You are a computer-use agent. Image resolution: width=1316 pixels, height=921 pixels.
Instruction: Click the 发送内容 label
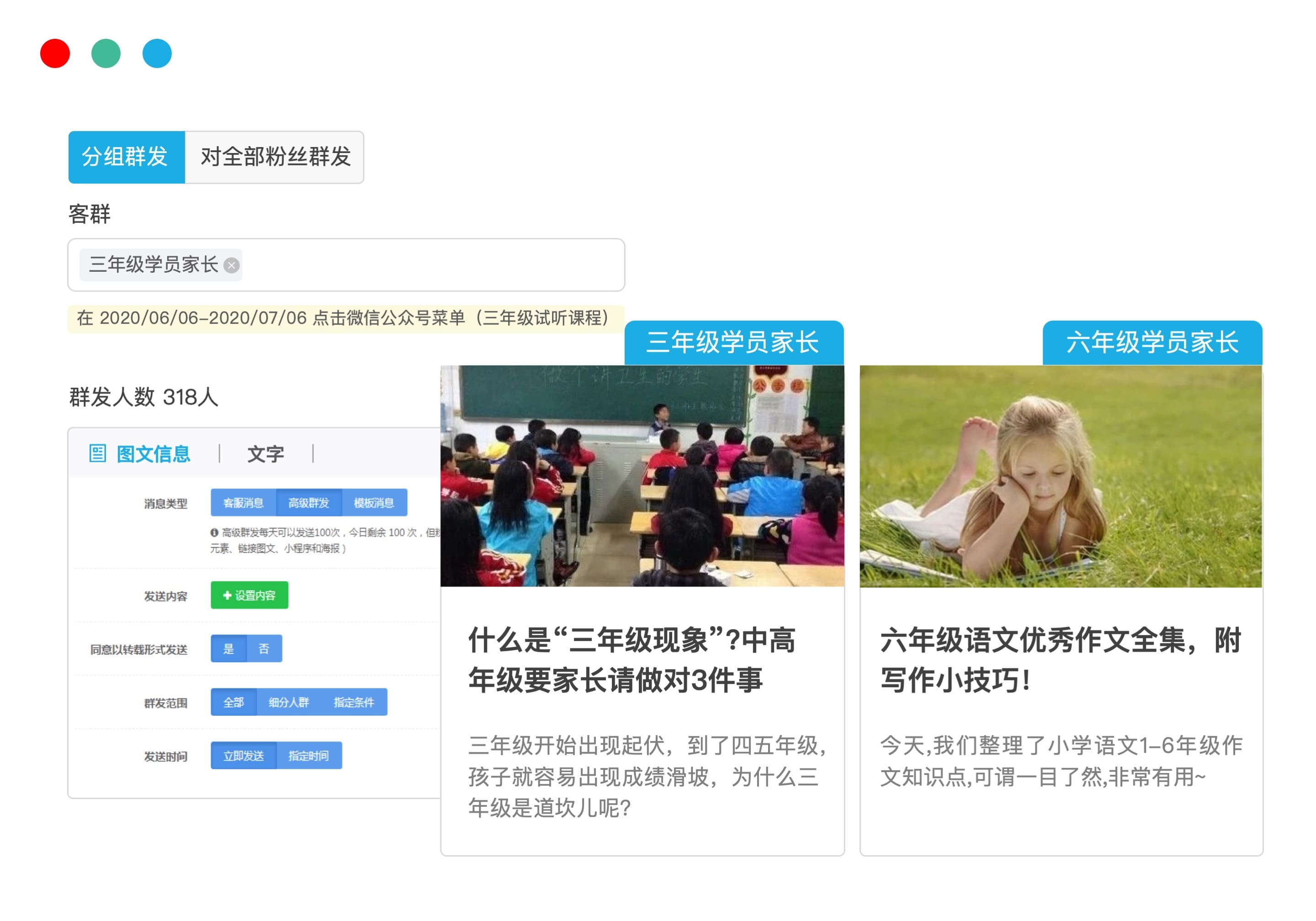pyautogui.click(x=166, y=596)
